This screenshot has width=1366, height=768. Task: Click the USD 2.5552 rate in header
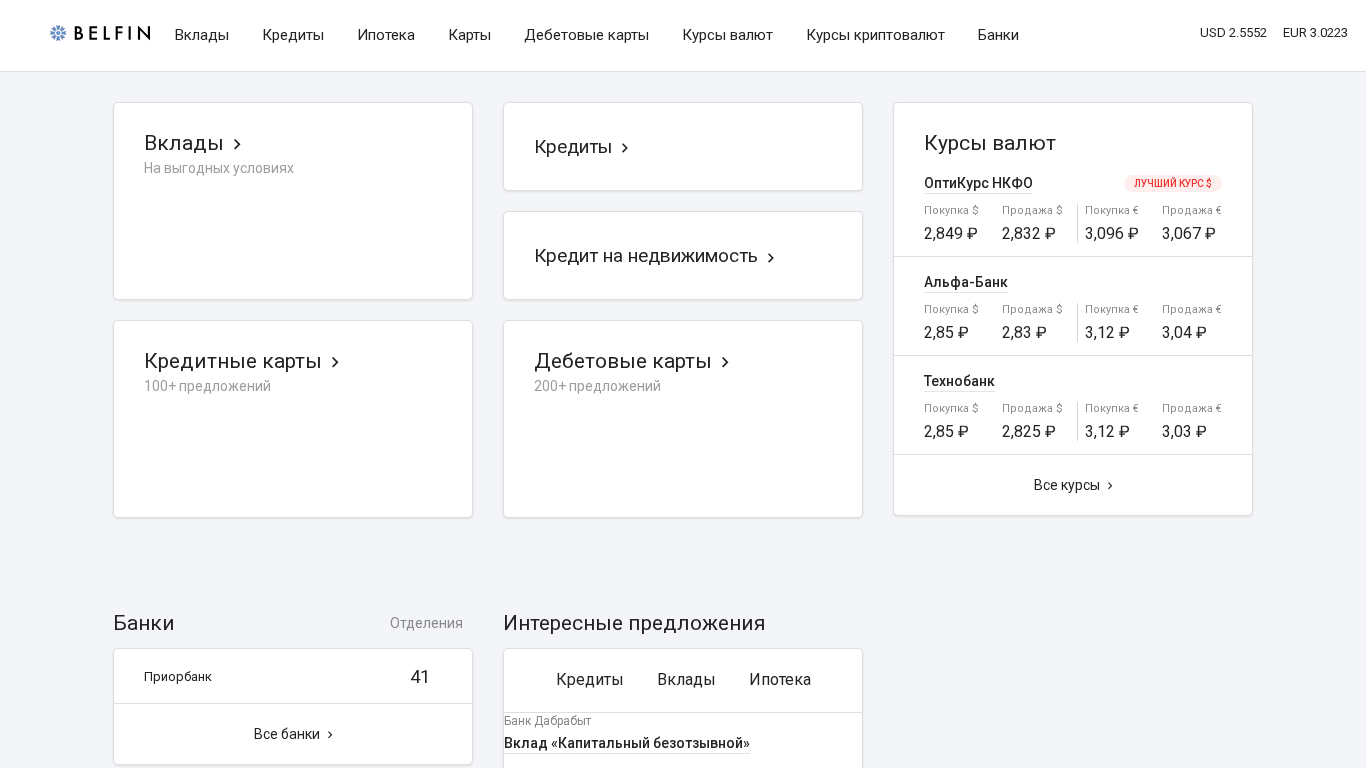tap(1233, 33)
